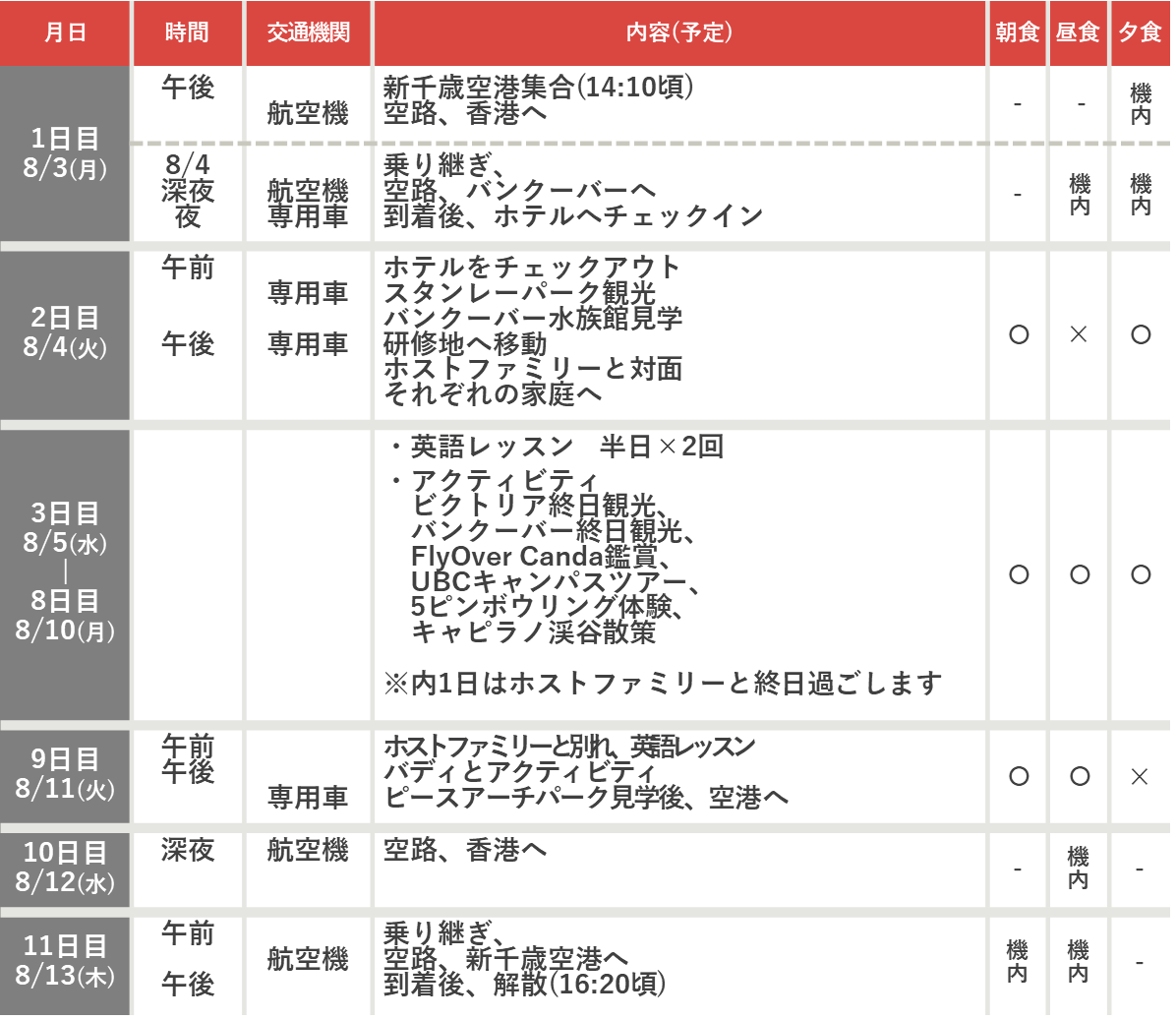
Task: Click the 朝食 header cell
Action: pos(1017,32)
